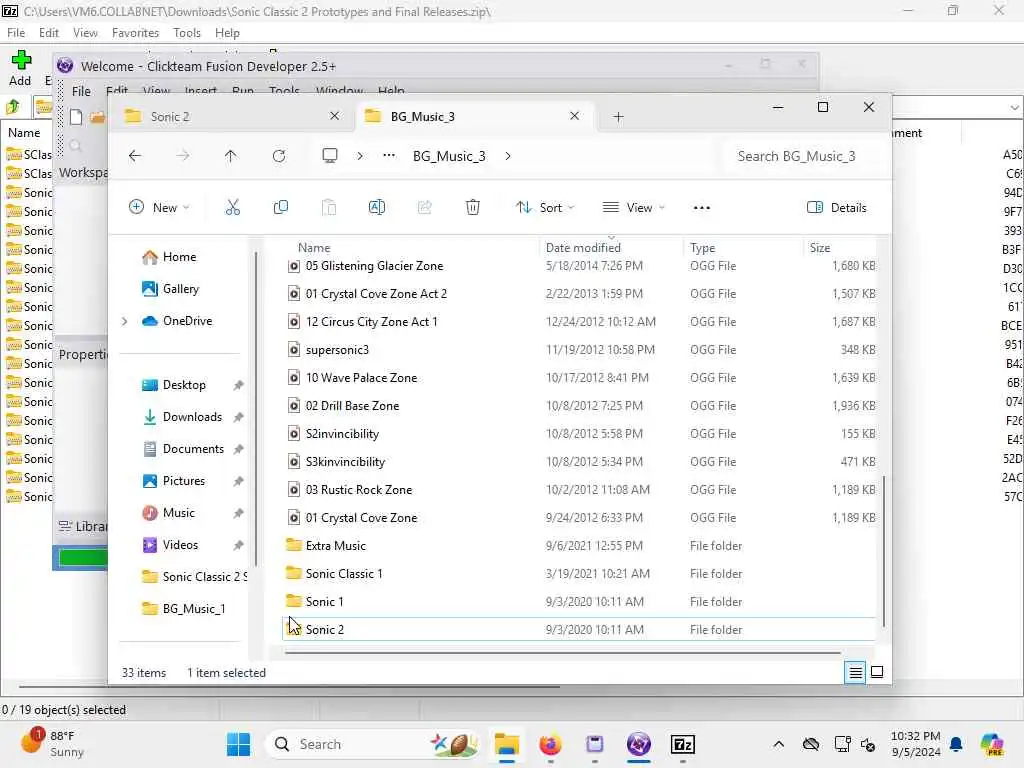Close the Sonic 2 Explorer tab
Screen dimensions: 1024x768
tap(334, 116)
